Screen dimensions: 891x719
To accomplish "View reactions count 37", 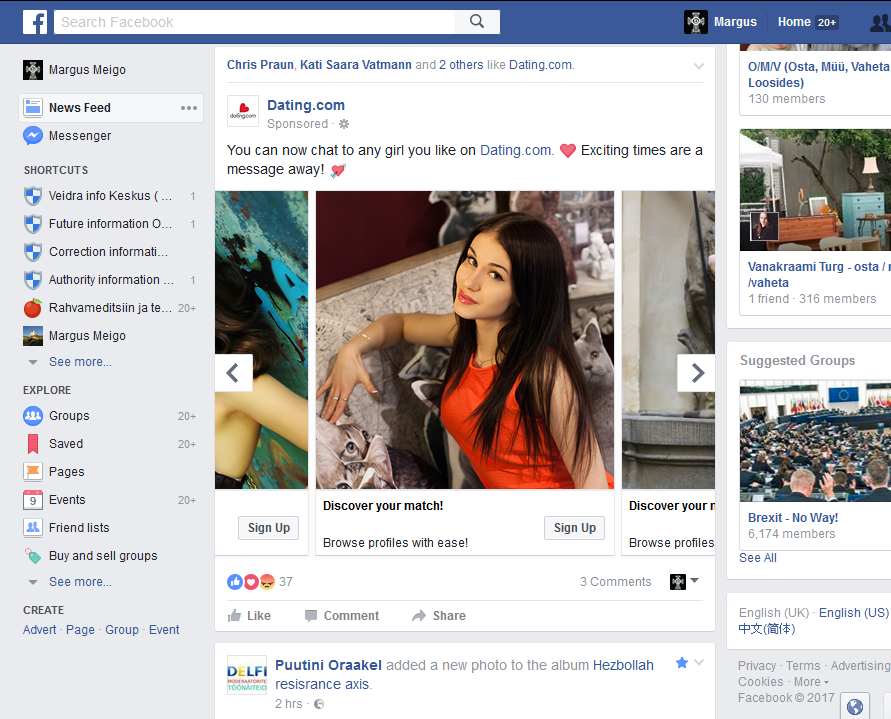I will coord(286,582).
